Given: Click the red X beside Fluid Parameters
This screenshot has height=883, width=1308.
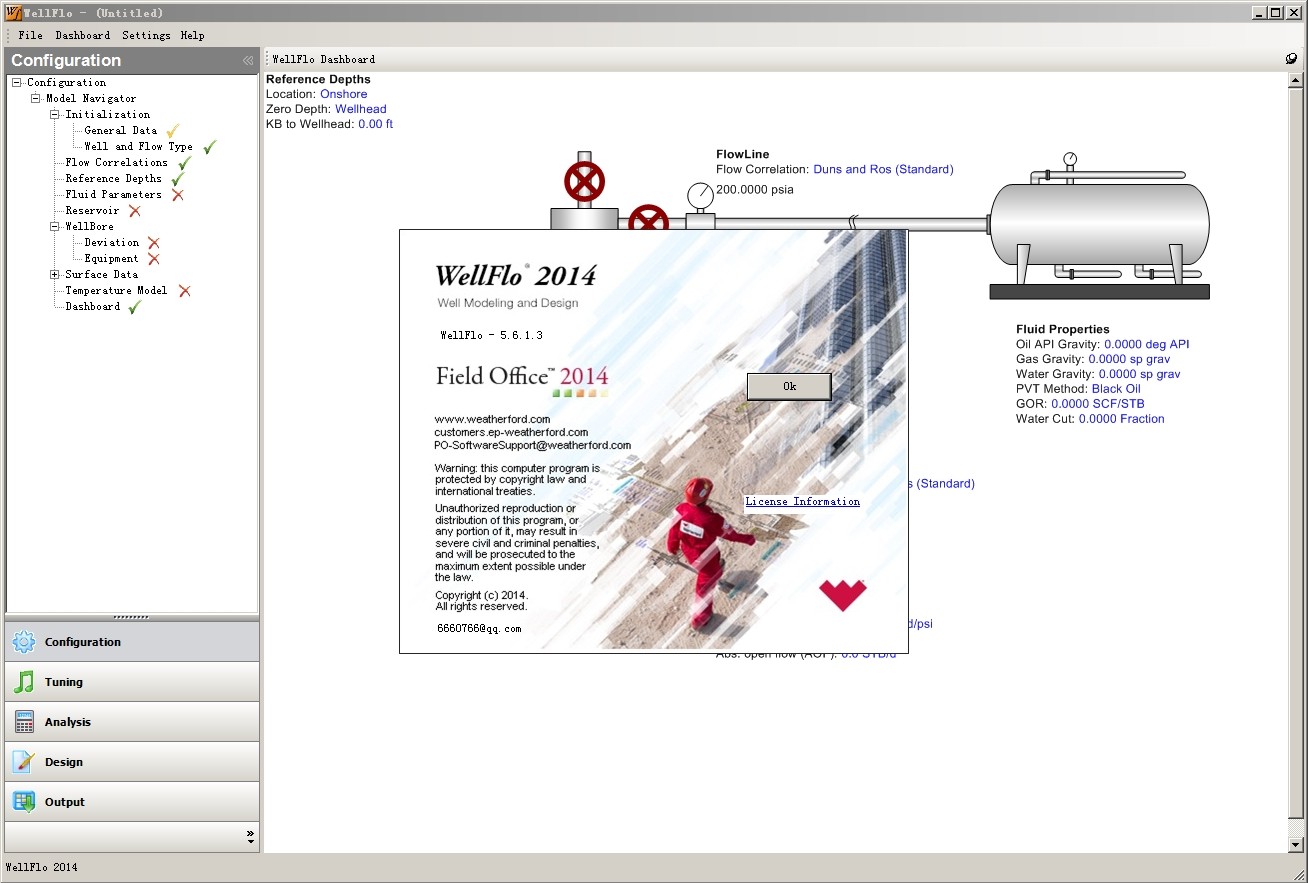Looking at the screenshot, I should click(x=178, y=195).
